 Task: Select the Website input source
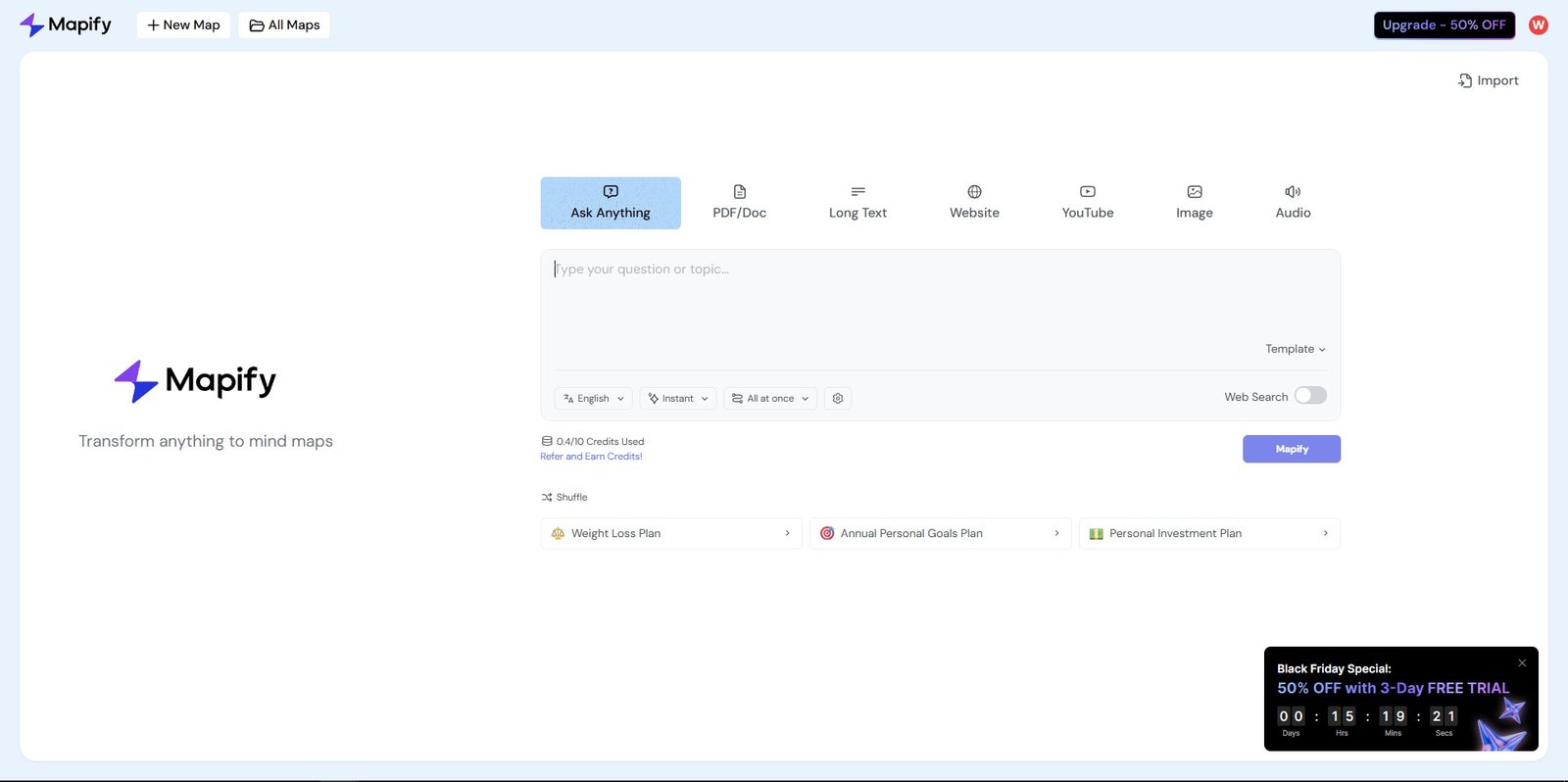(x=973, y=203)
